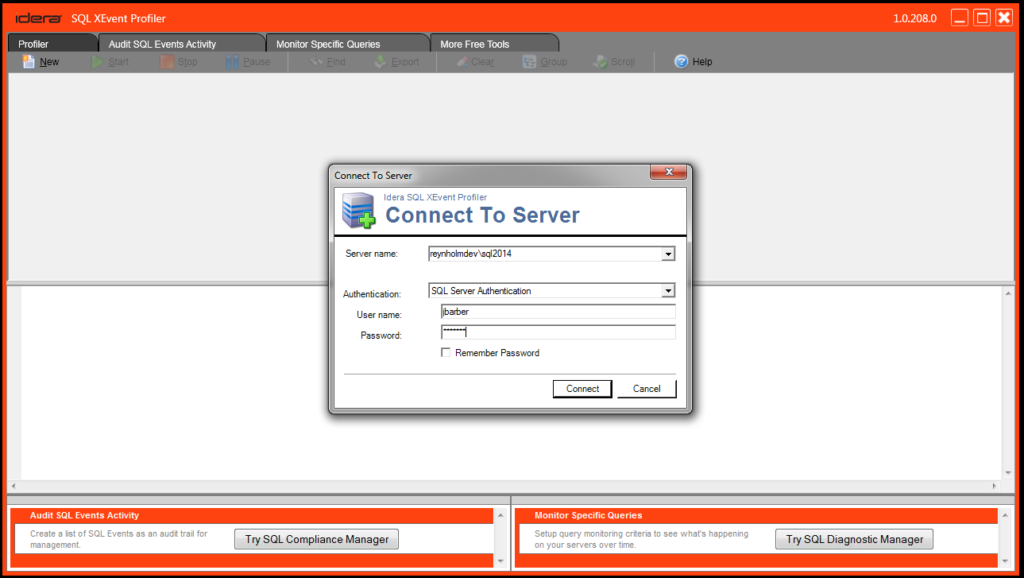This screenshot has width=1024, height=578.
Task: Click Try SQL Diagnostic Manager button
Action: pyautogui.click(x=854, y=539)
